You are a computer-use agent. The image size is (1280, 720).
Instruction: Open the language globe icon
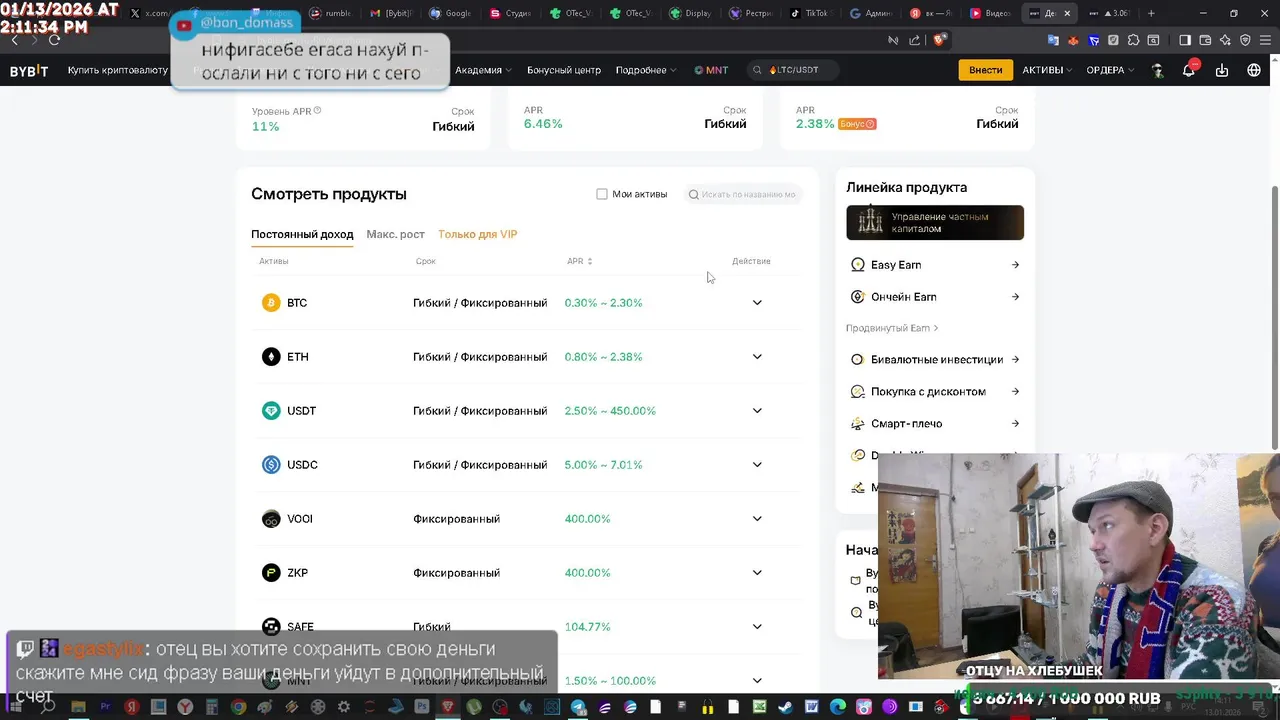[1254, 70]
